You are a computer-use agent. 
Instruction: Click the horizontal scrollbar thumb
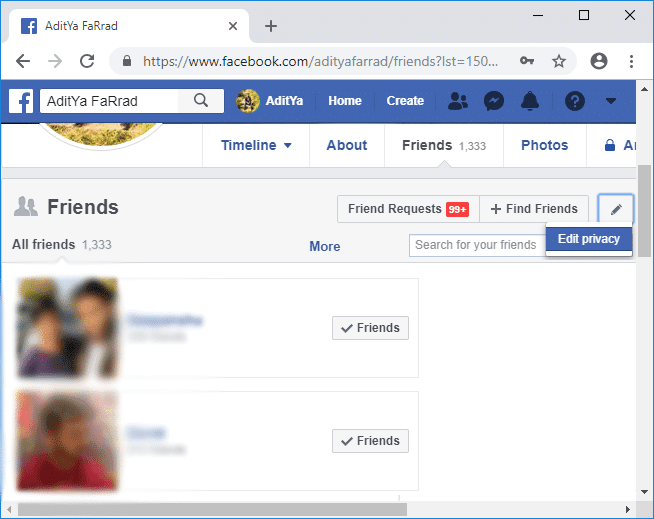212,509
